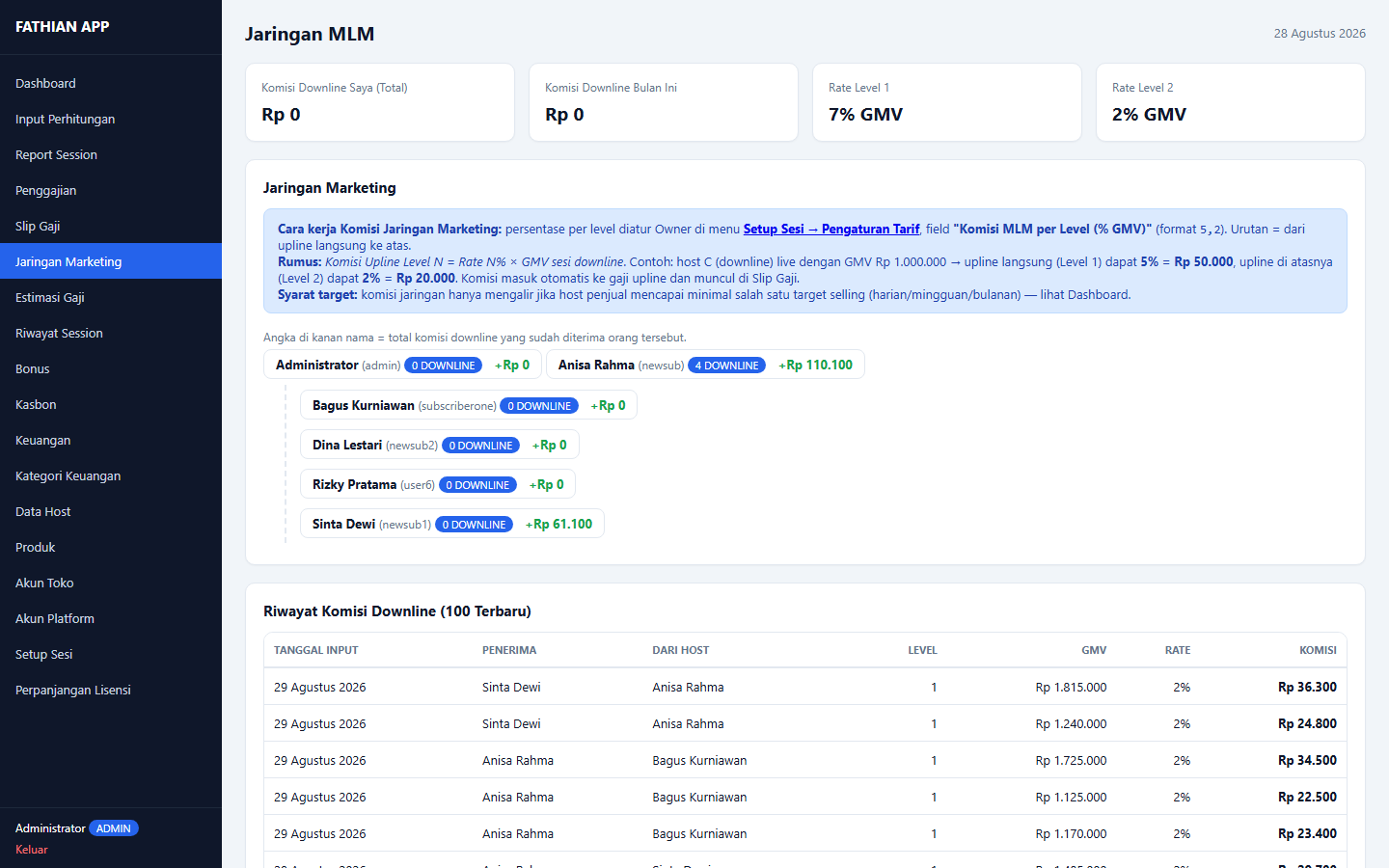The image size is (1389, 868).
Task: Click the GMV value Rp 1.125.000
Action: click(1072, 798)
